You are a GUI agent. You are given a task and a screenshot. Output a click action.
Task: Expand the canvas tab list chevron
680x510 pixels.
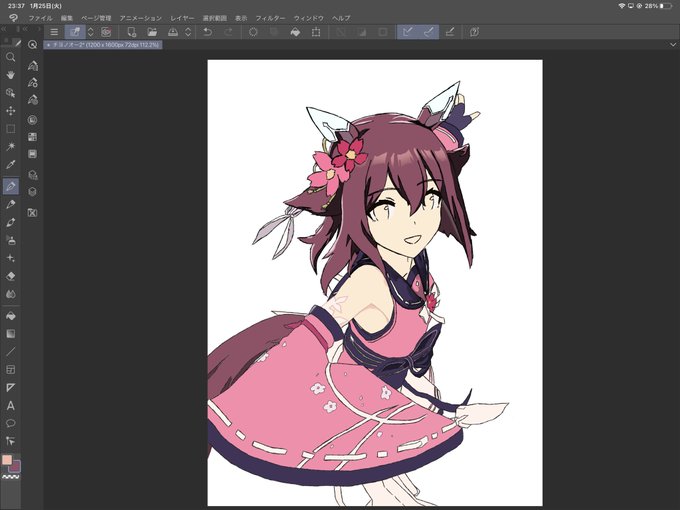tap(673, 45)
